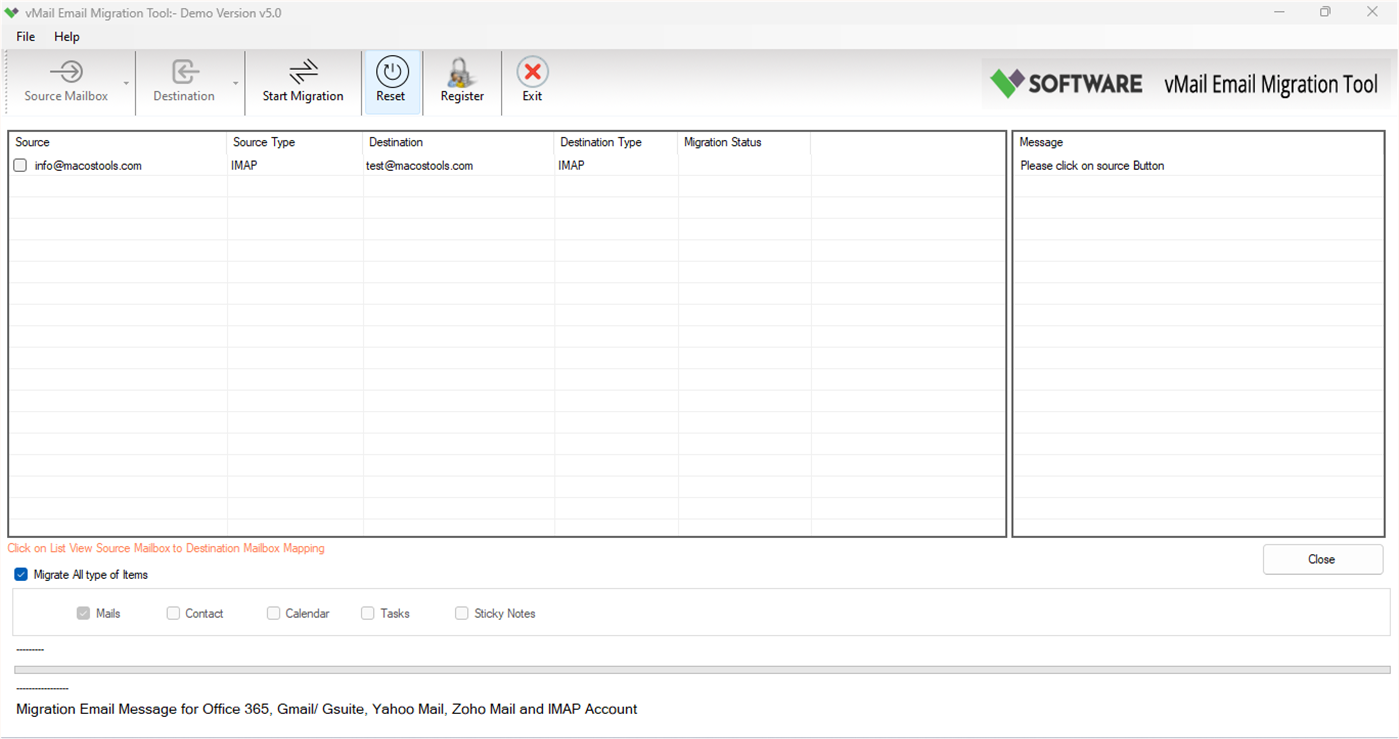Open the Source Mailbox dropdown arrow

click(126, 84)
